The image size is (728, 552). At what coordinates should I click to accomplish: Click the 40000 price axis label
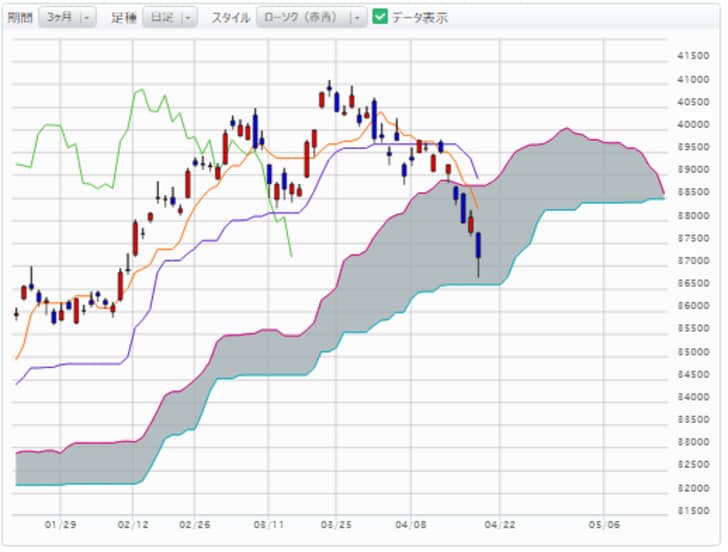pos(693,124)
